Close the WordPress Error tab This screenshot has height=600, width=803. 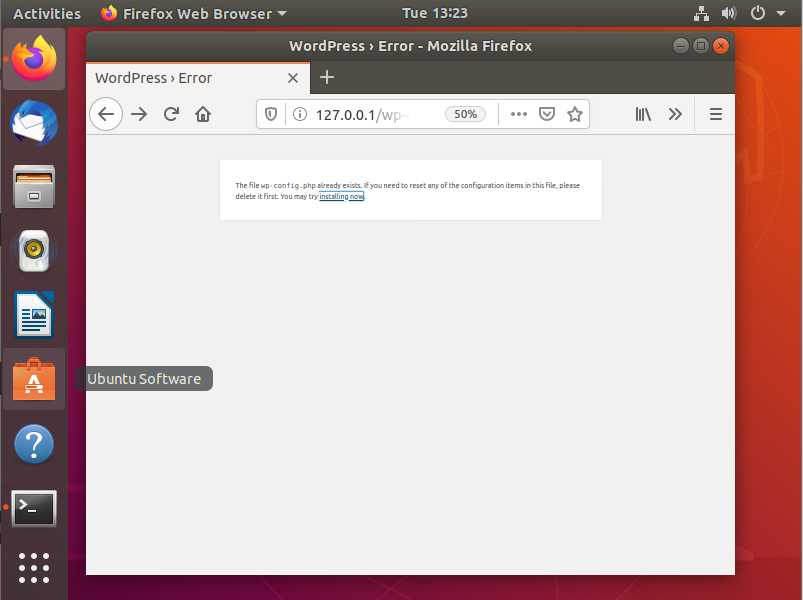pyautogui.click(x=293, y=78)
